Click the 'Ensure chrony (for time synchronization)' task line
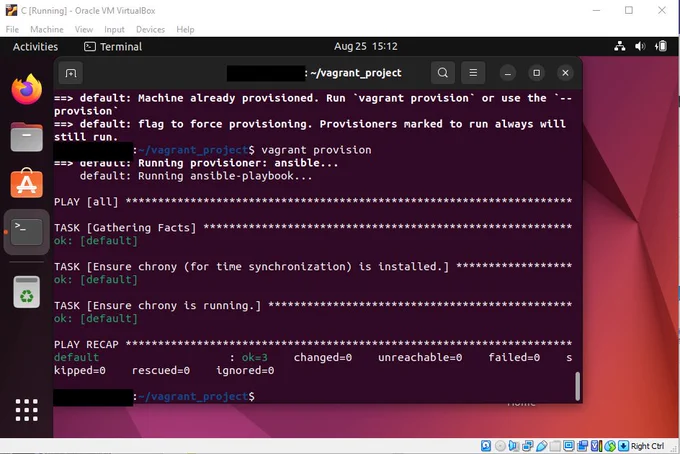 tap(313, 267)
